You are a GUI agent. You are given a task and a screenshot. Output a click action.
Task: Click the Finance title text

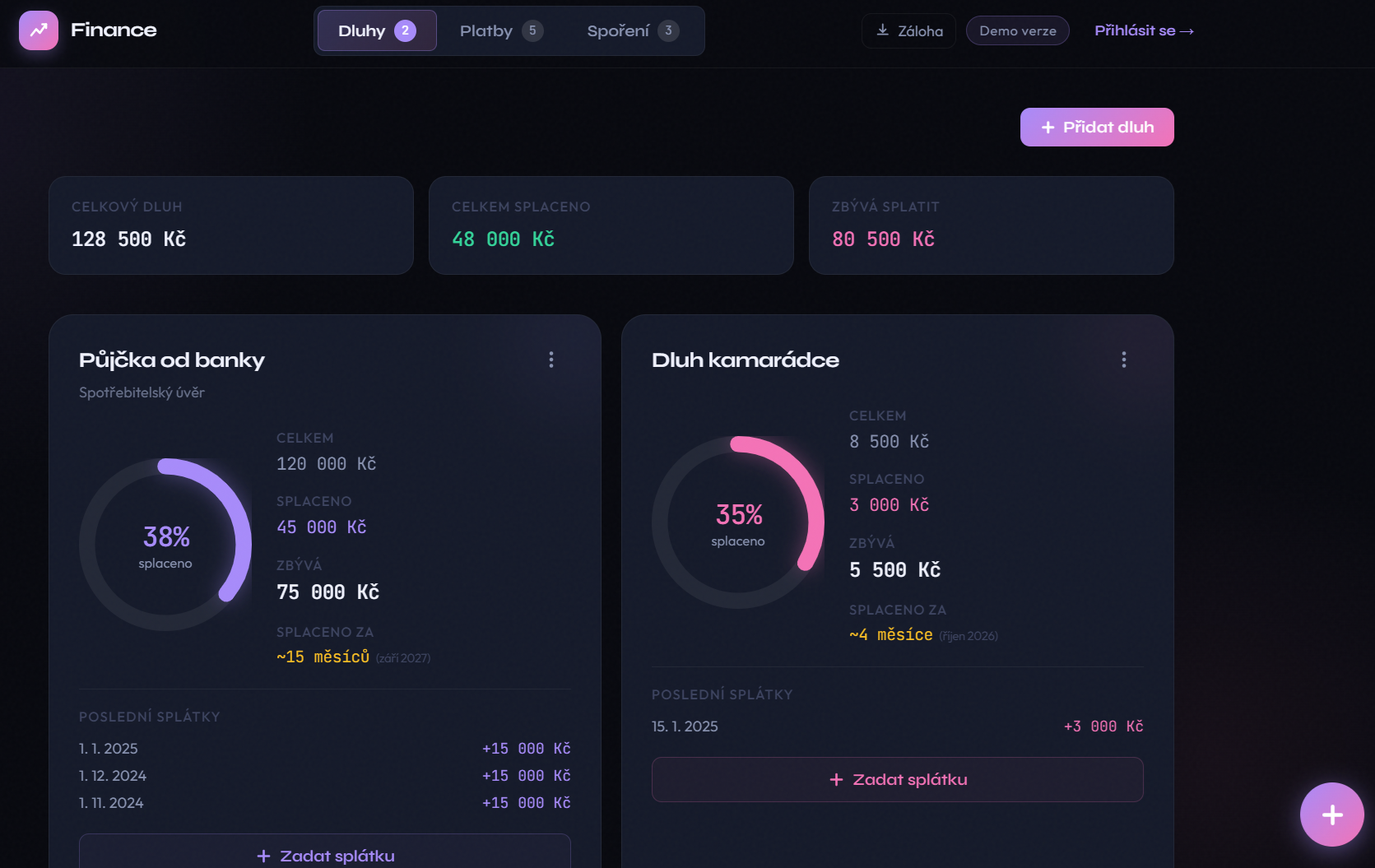(x=114, y=30)
